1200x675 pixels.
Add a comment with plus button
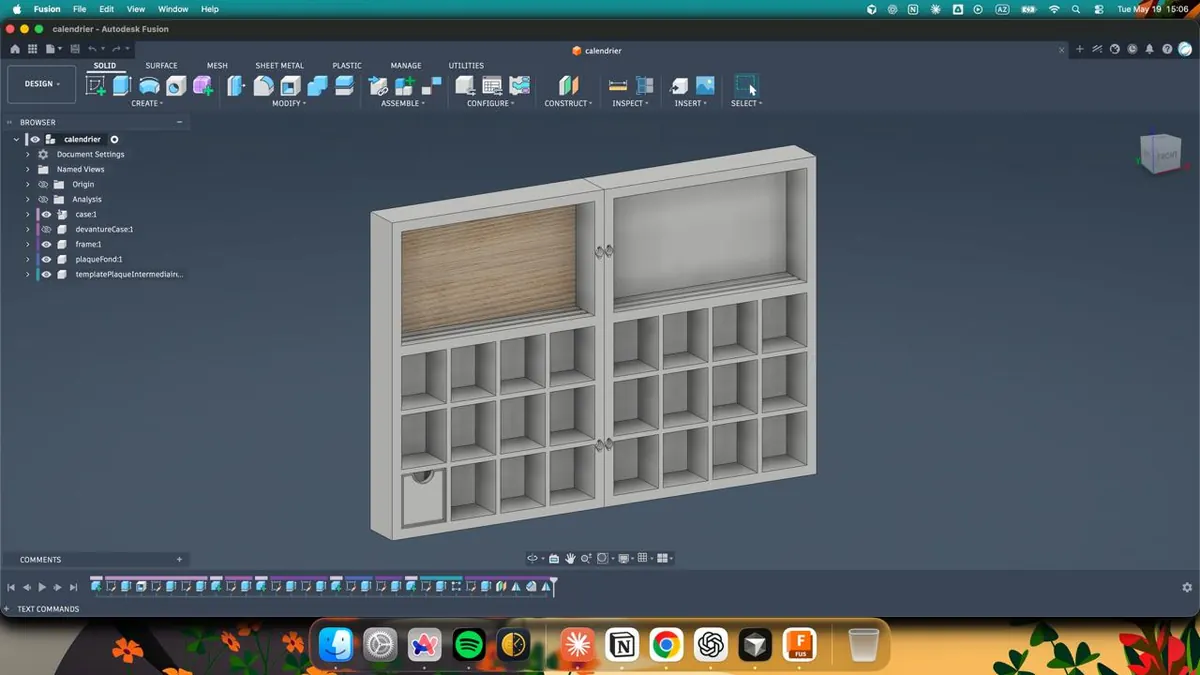(x=180, y=559)
